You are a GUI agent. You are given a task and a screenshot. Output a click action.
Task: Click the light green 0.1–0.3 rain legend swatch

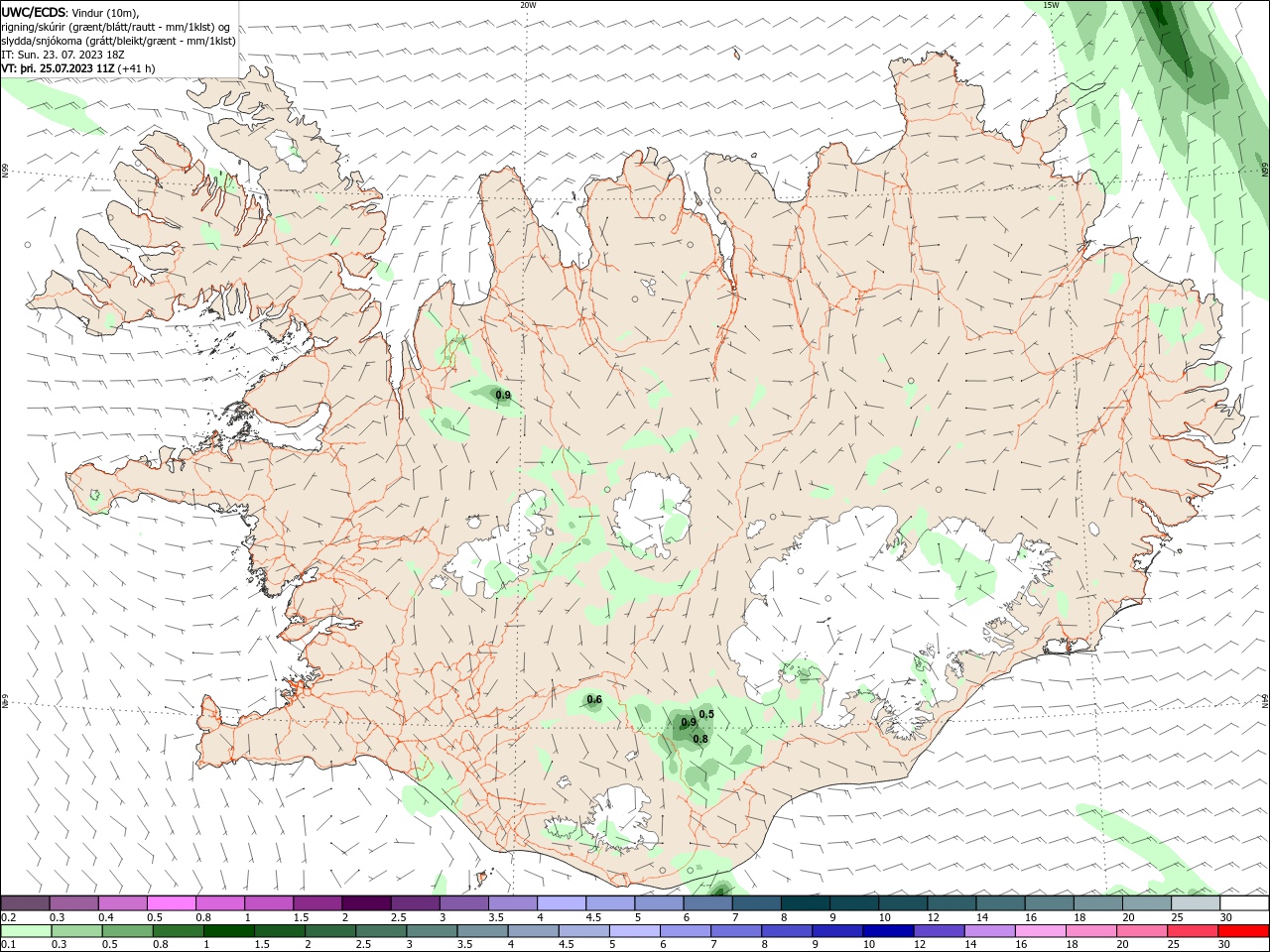[26, 931]
